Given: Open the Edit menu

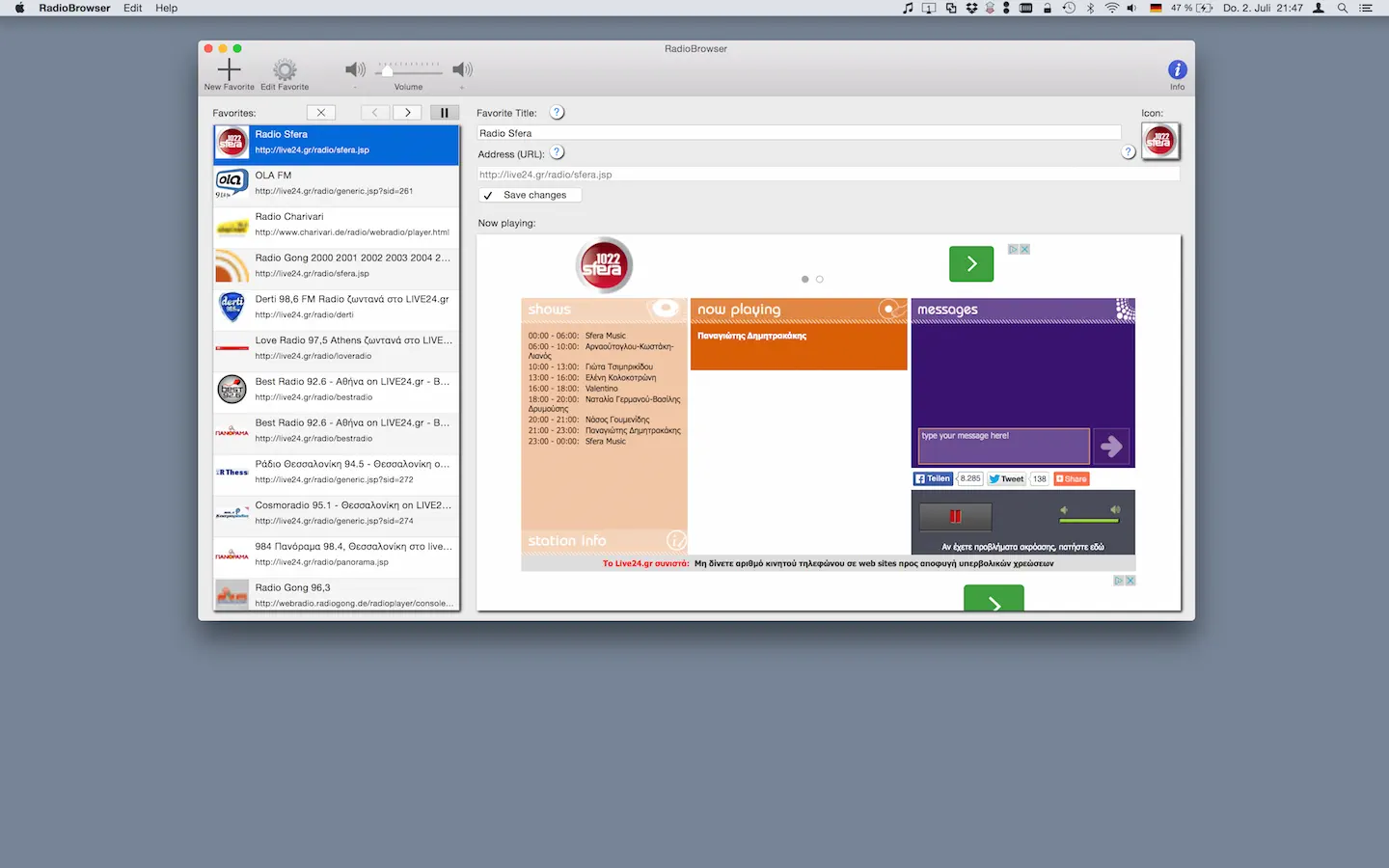Looking at the screenshot, I should 133,8.
